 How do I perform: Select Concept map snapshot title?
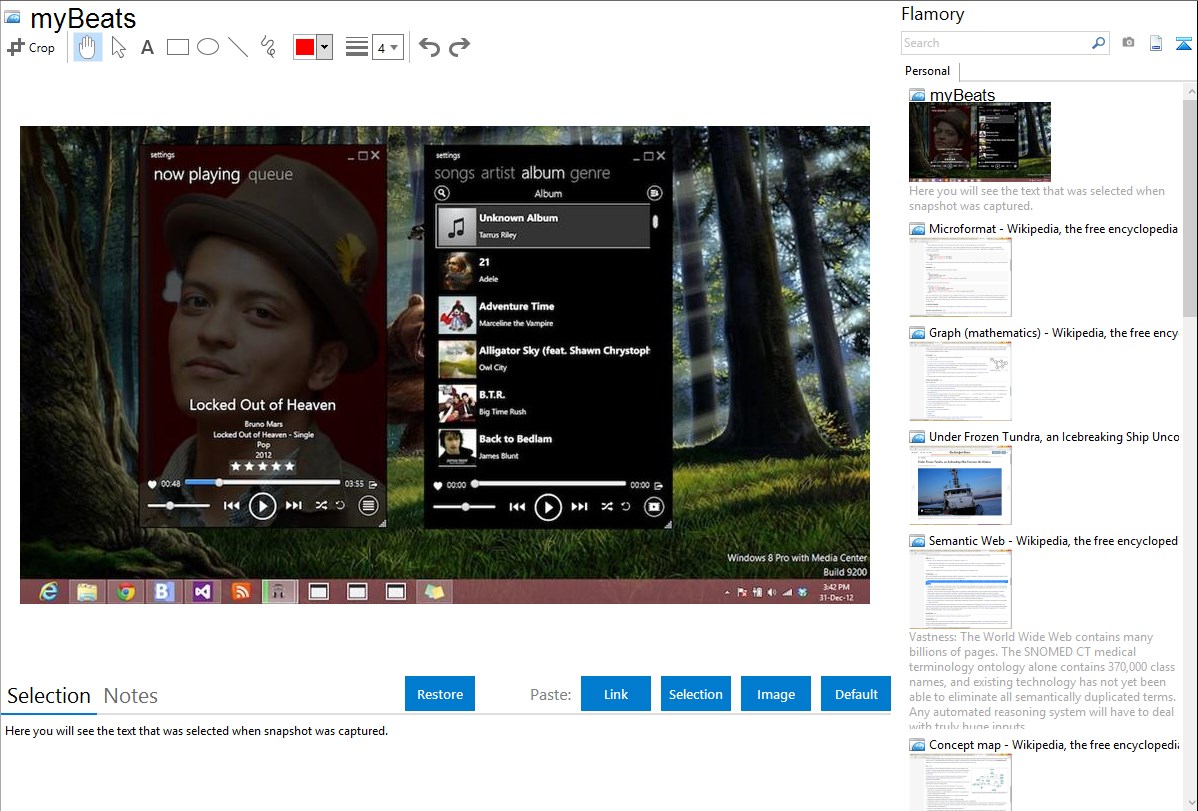coord(1053,745)
